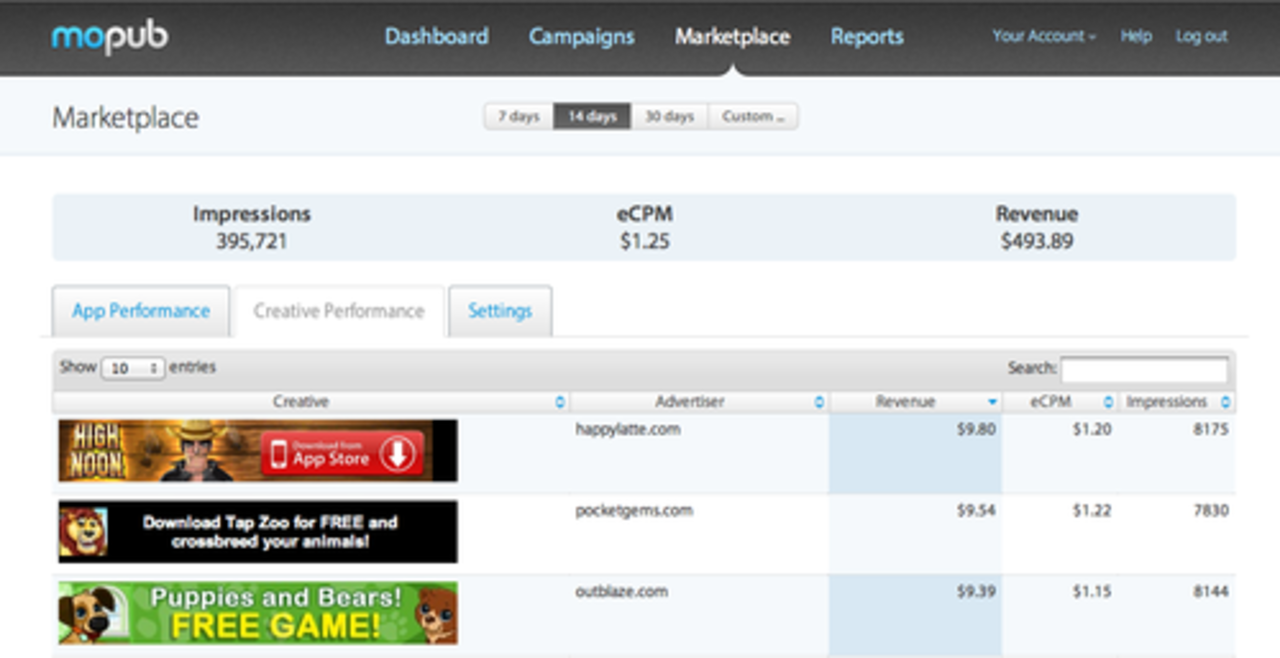Open the Custom date range dropdown
Viewport: 1280px width, 658px height.
click(x=753, y=117)
